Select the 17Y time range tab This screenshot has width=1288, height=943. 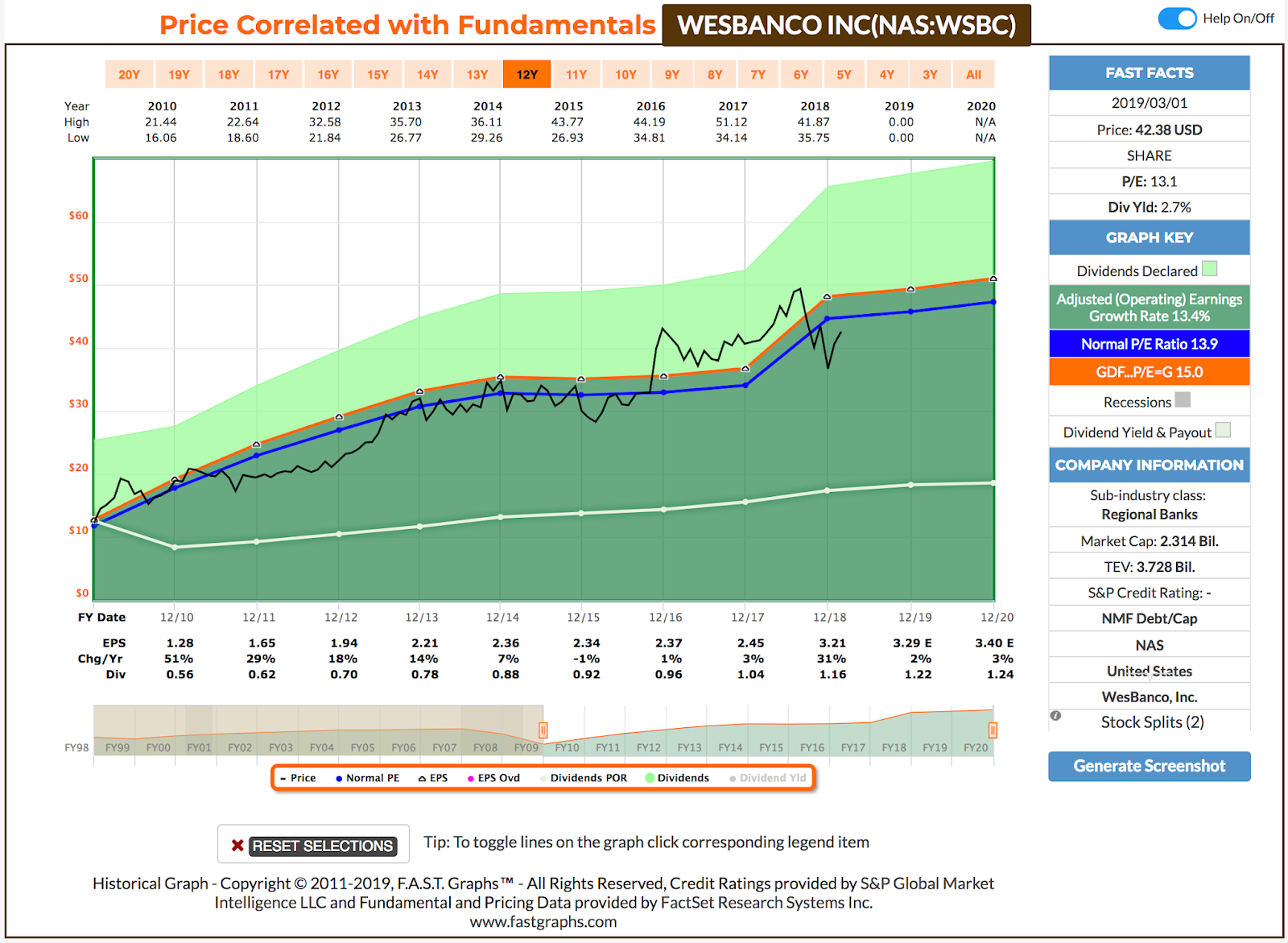pos(279,74)
